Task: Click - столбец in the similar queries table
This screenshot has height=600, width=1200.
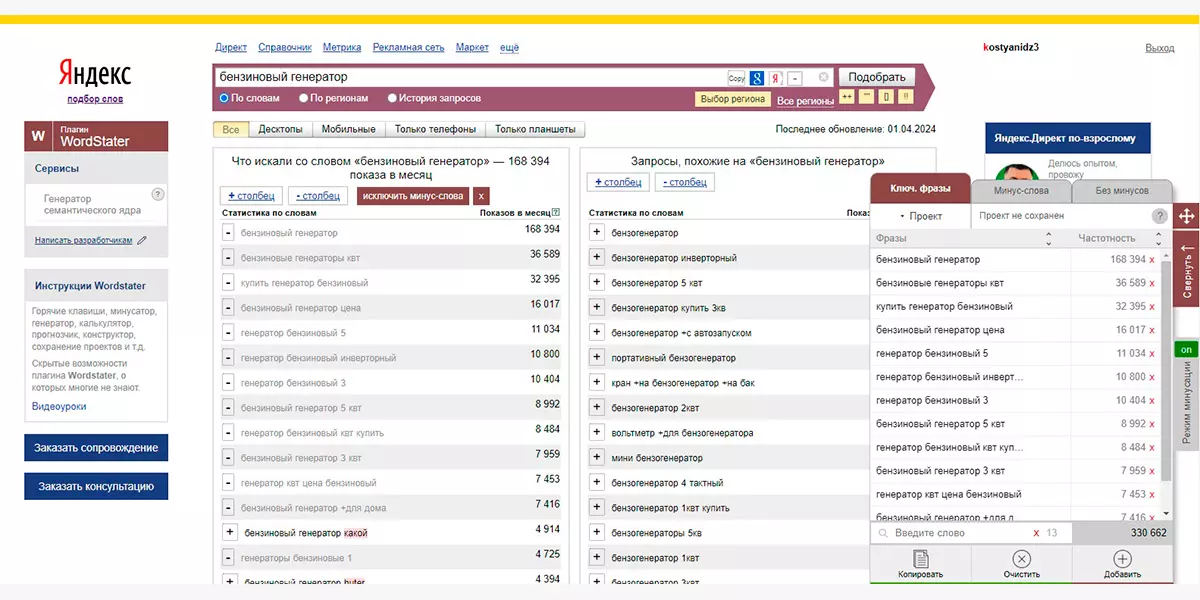Action: (685, 182)
